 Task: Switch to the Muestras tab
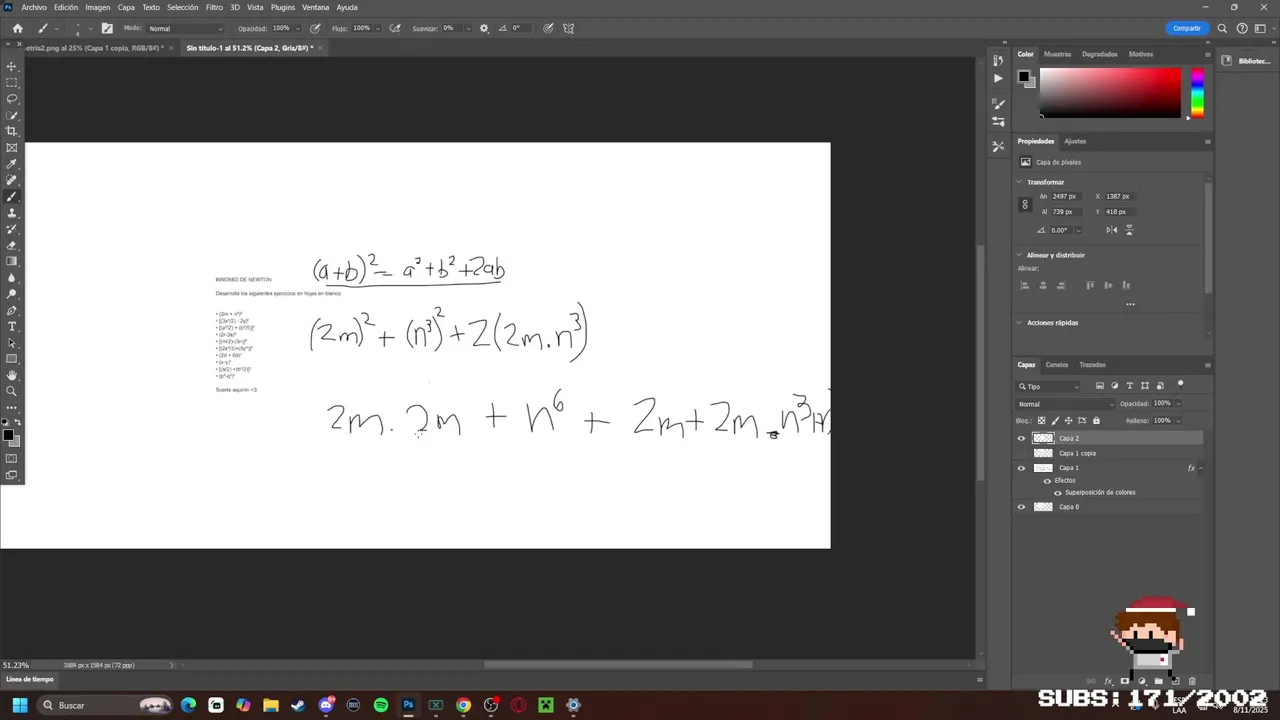[x=1057, y=54]
